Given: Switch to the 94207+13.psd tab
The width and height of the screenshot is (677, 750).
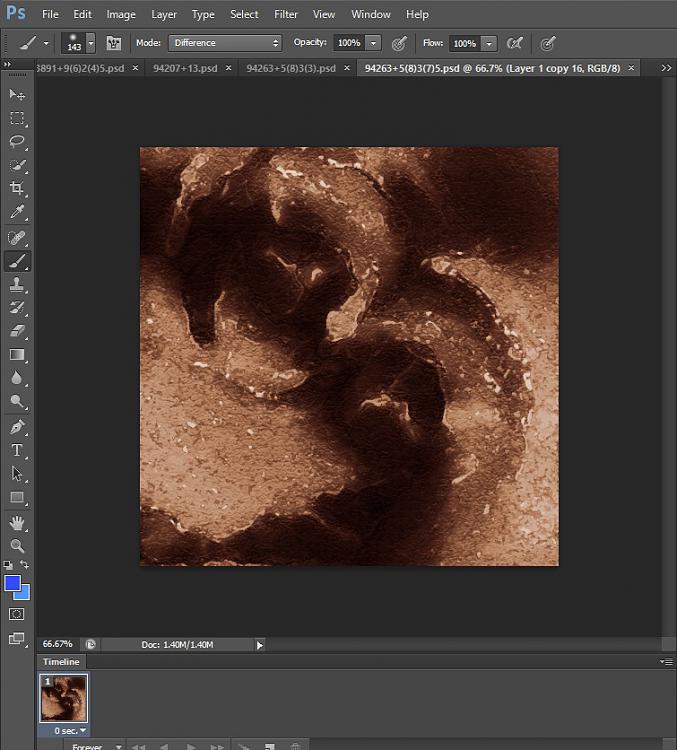Looking at the screenshot, I should coord(185,68).
